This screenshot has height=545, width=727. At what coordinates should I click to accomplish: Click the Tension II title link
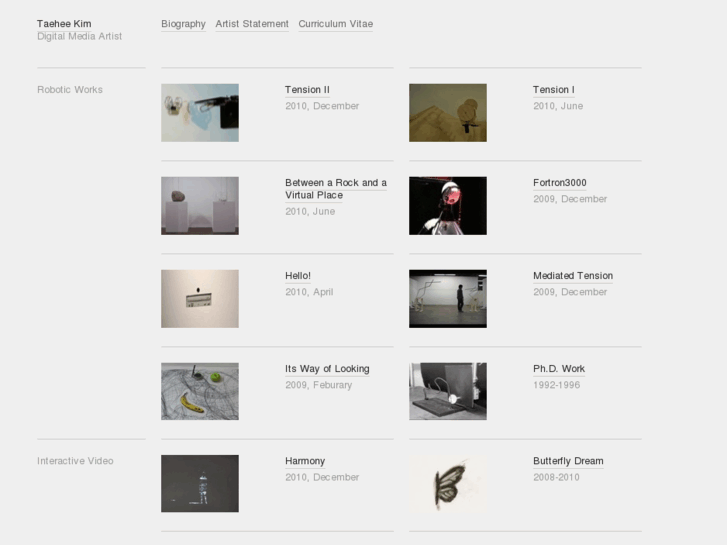[307, 90]
